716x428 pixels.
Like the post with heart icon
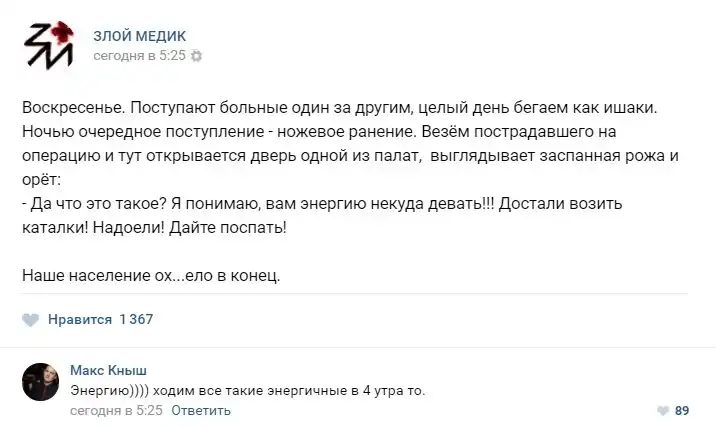tap(30, 320)
